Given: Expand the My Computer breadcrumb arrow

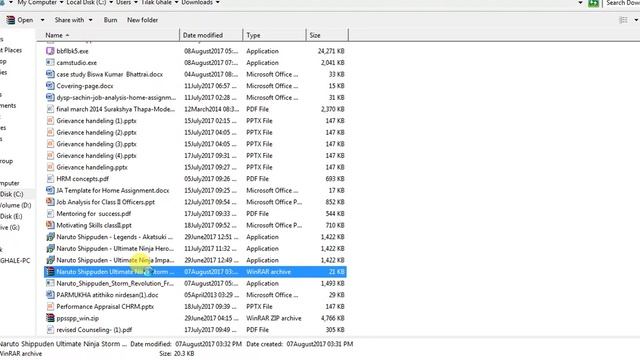Looking at the screenshot, I should [61, 2].
